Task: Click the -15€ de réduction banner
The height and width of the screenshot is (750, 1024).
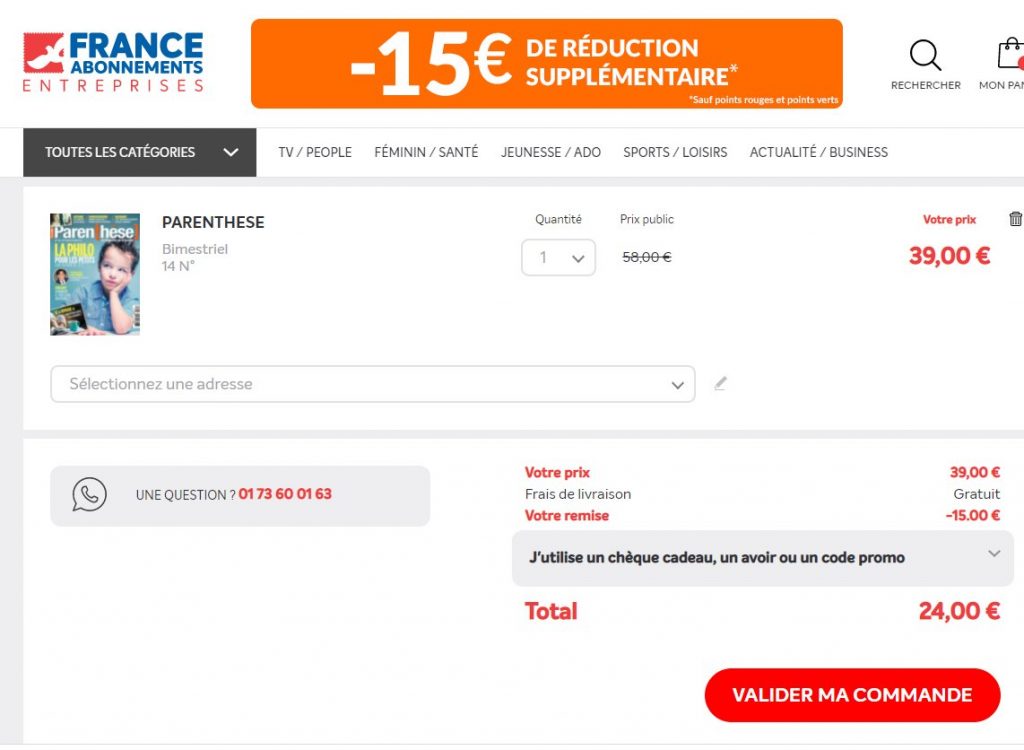Action: (x=546, y=63)
